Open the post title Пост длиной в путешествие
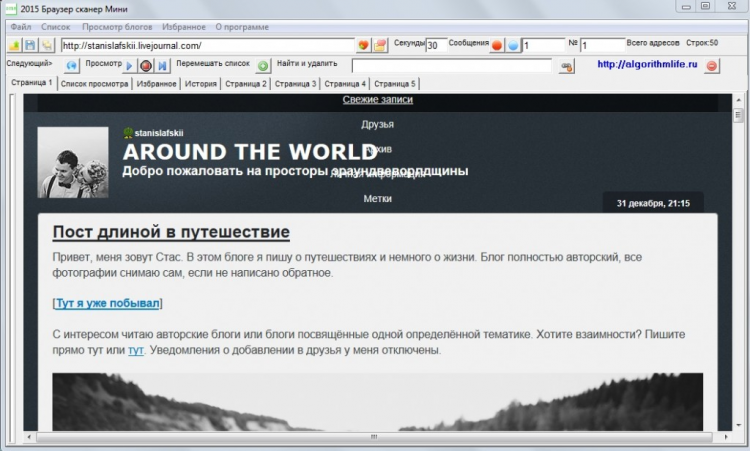The height and width of the screenshot is (451, 750). (x=171, y=232)
